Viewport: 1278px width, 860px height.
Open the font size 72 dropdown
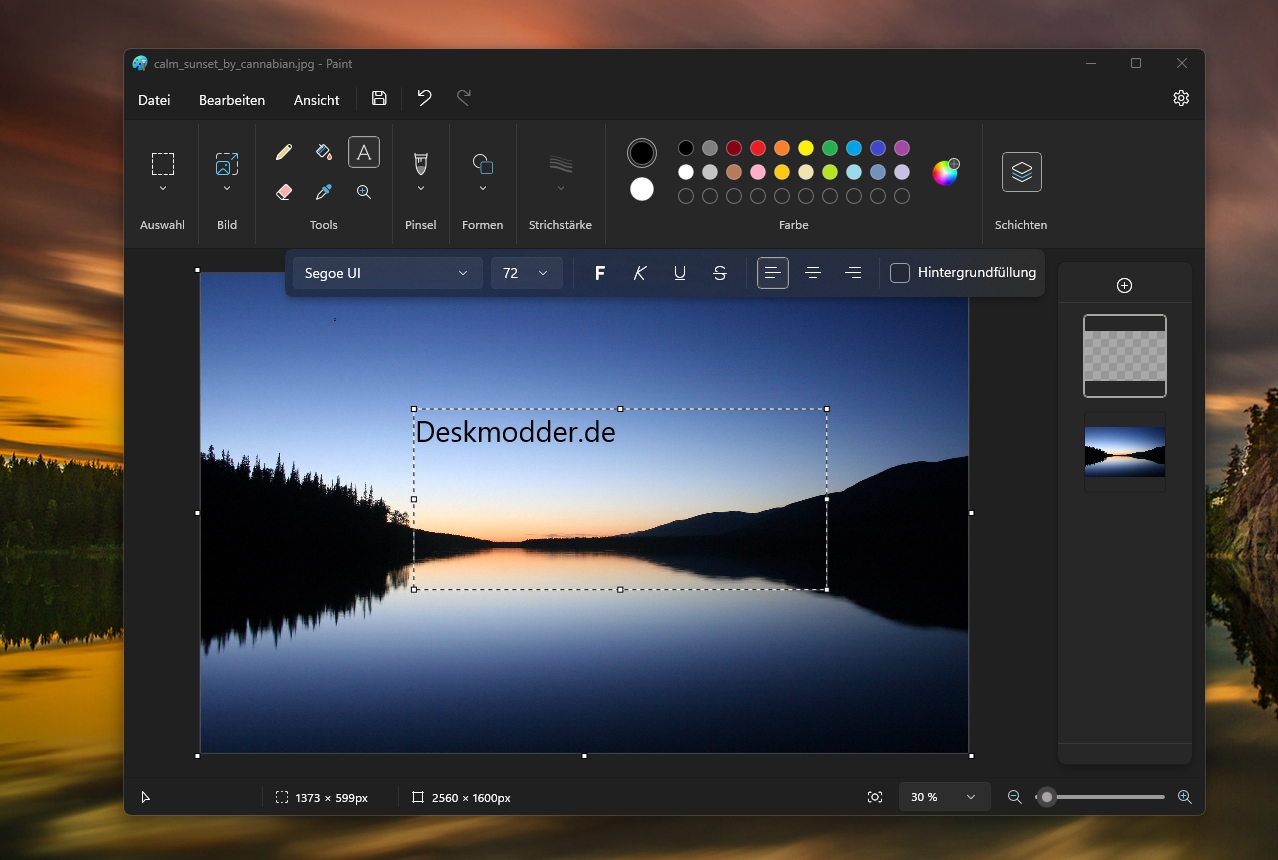(527, 273)
